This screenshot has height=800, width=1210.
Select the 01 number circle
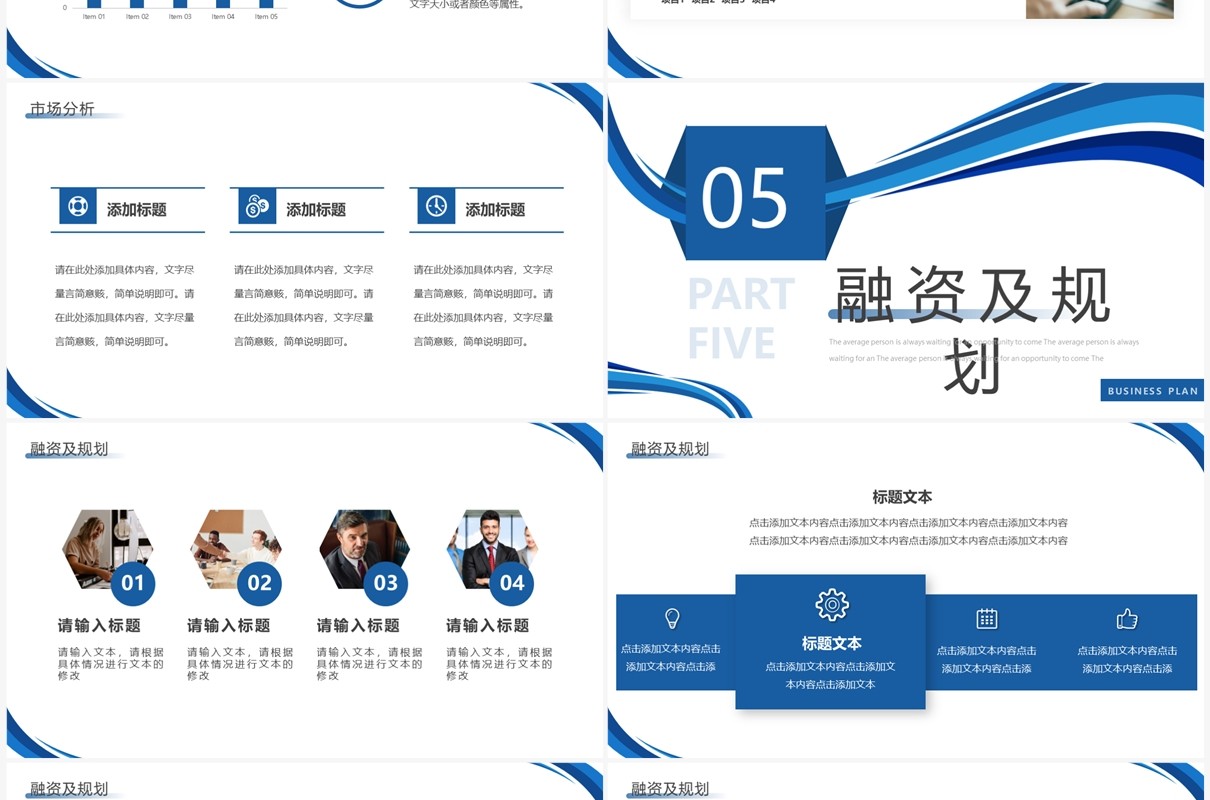click(x=133, y=583)
